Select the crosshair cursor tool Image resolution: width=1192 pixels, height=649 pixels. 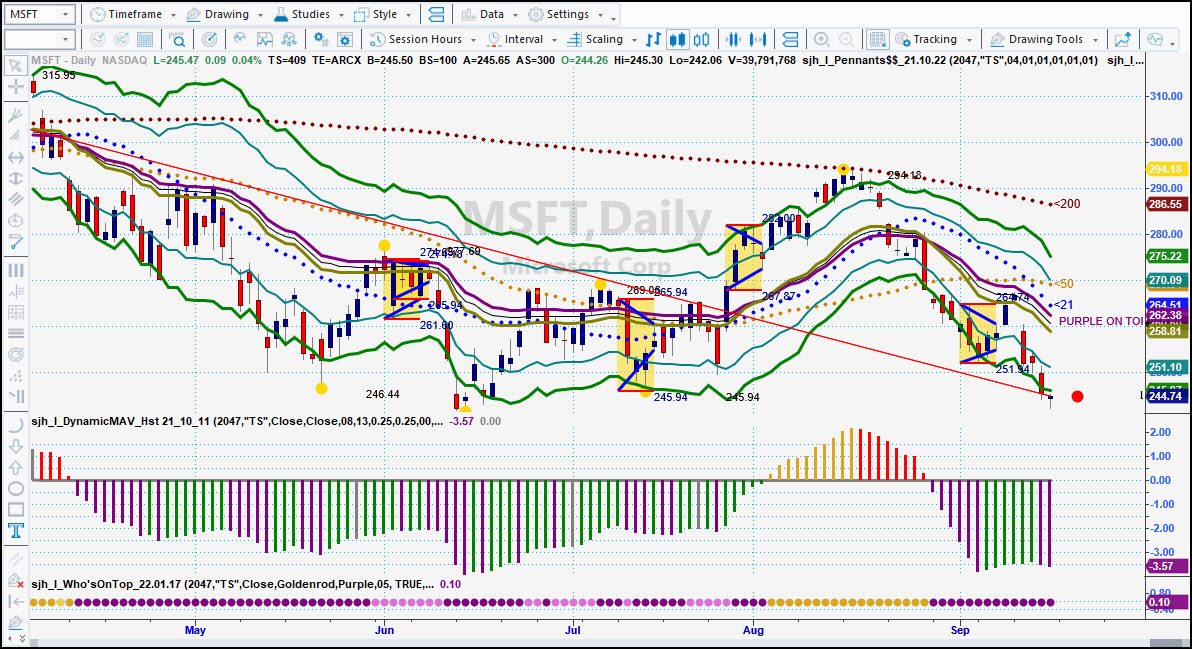(x=15, y=87)
